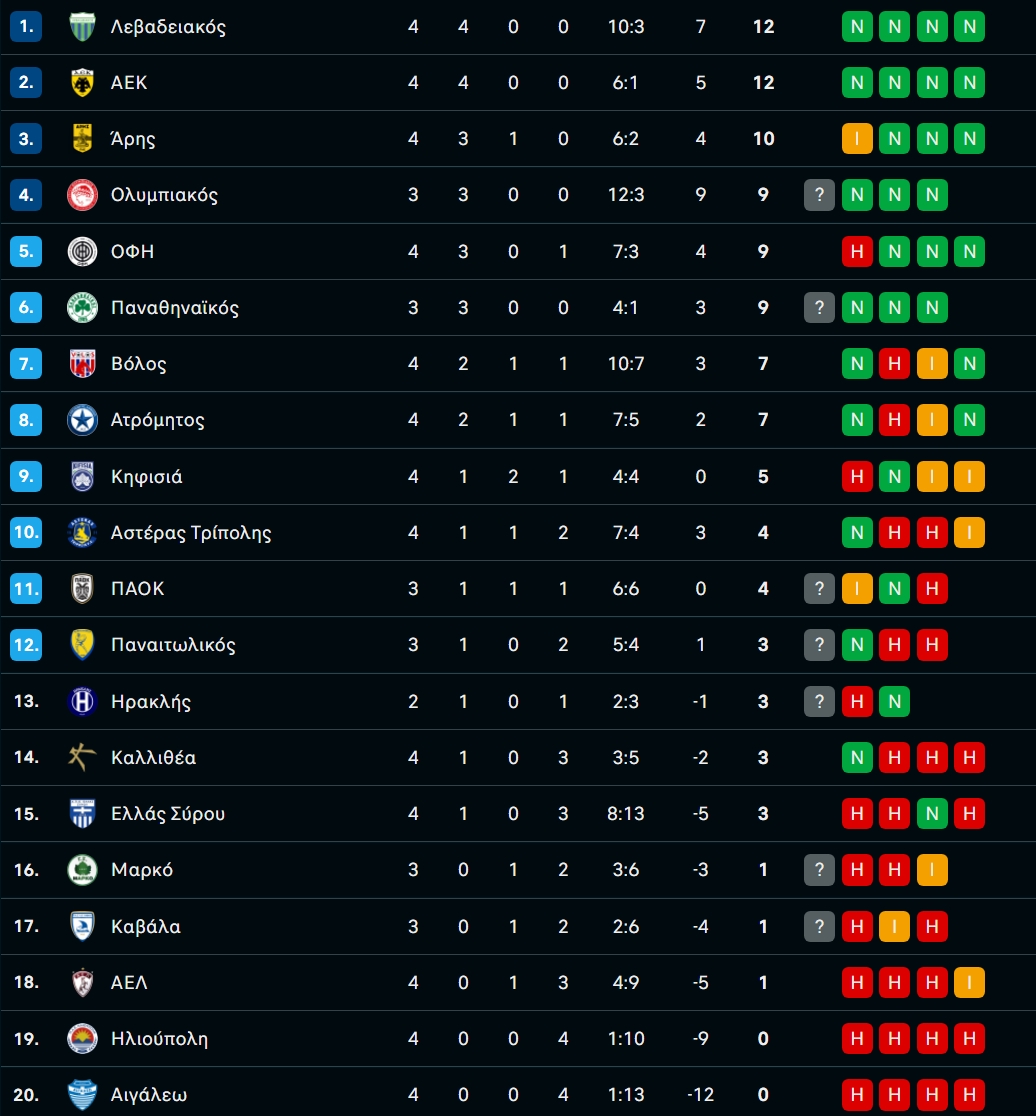The height and width of the screenshot is (1116, 1036).
Task: Open the Άρης team page link
Action: click(x=133, y=139)
